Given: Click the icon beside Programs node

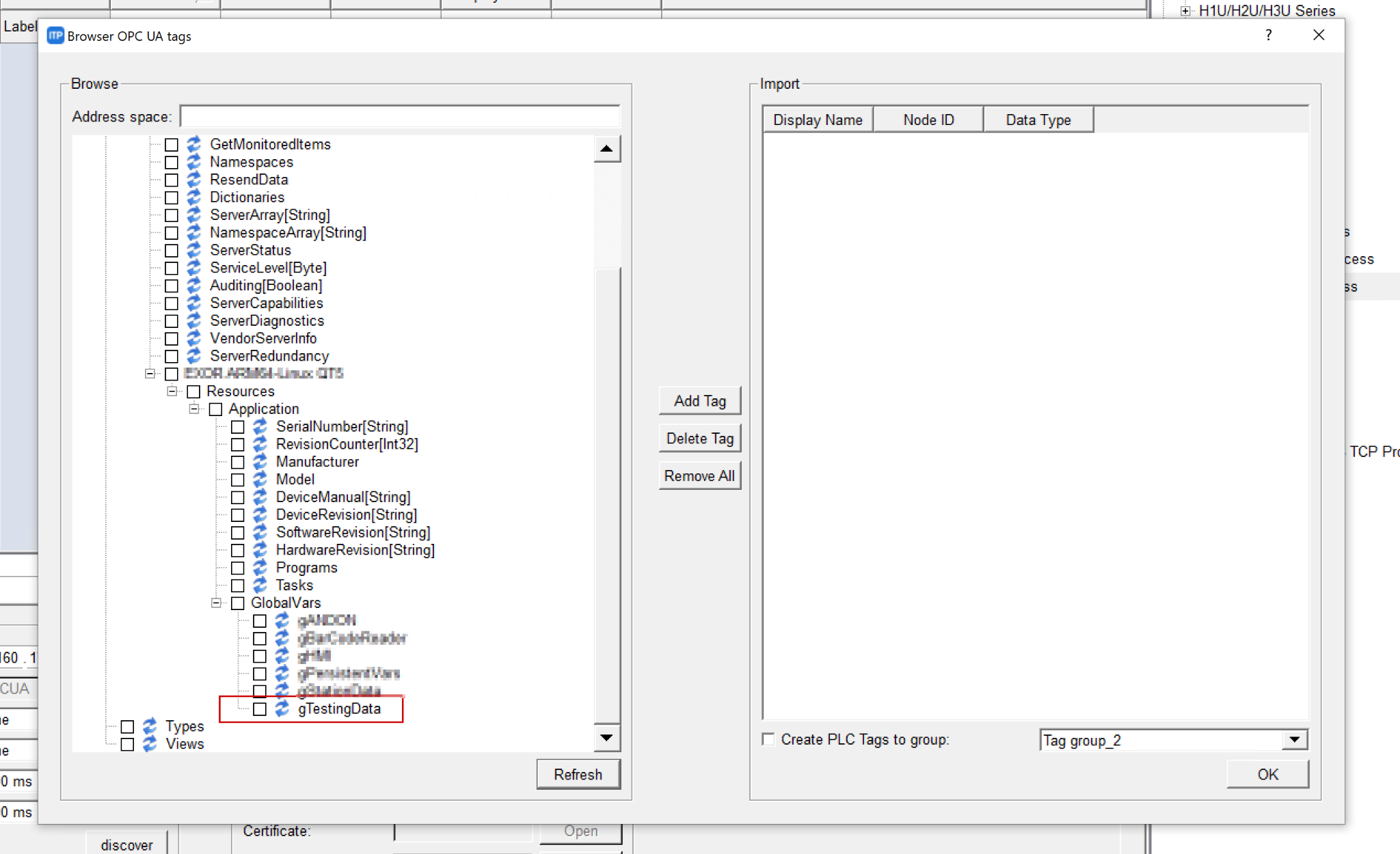Looking at the screenshot, I should (260, 568).
